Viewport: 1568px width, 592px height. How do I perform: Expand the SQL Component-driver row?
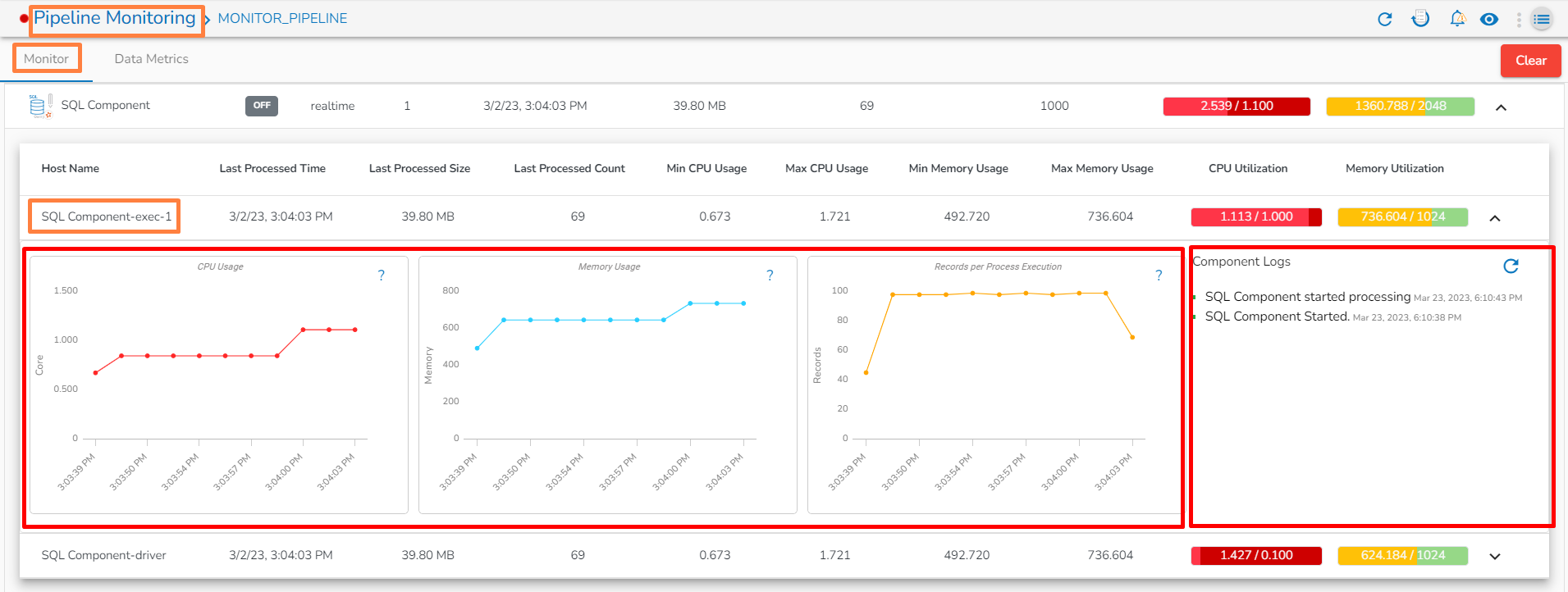coord(1495,556)
